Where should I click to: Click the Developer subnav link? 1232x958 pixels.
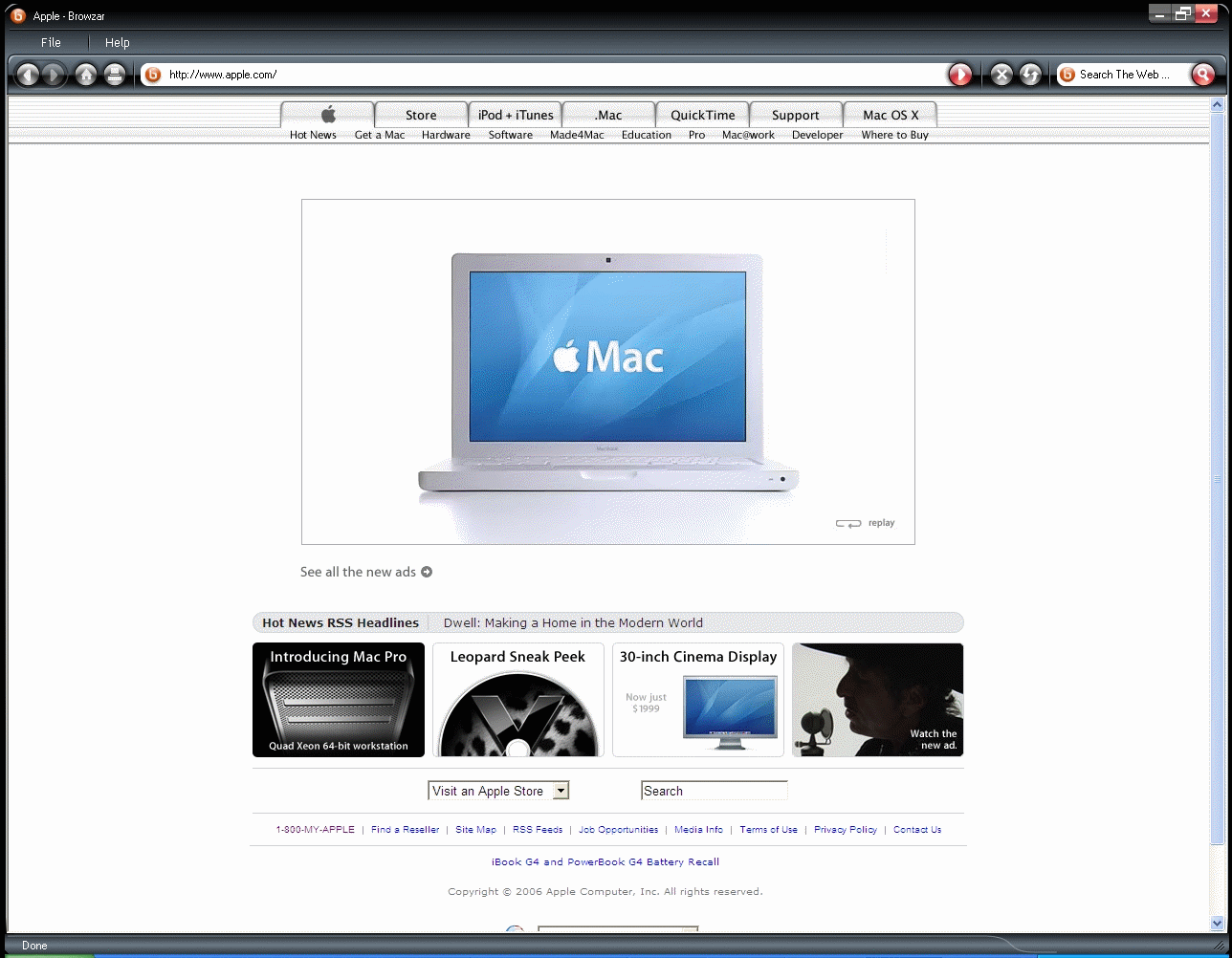[x=818, y=135]
